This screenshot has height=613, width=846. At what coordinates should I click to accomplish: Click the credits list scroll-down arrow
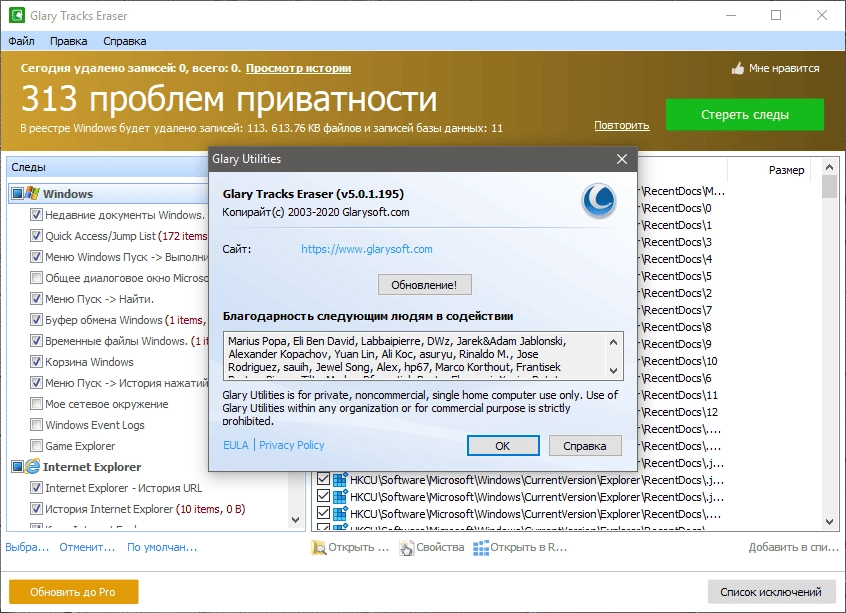pos(613,371)
